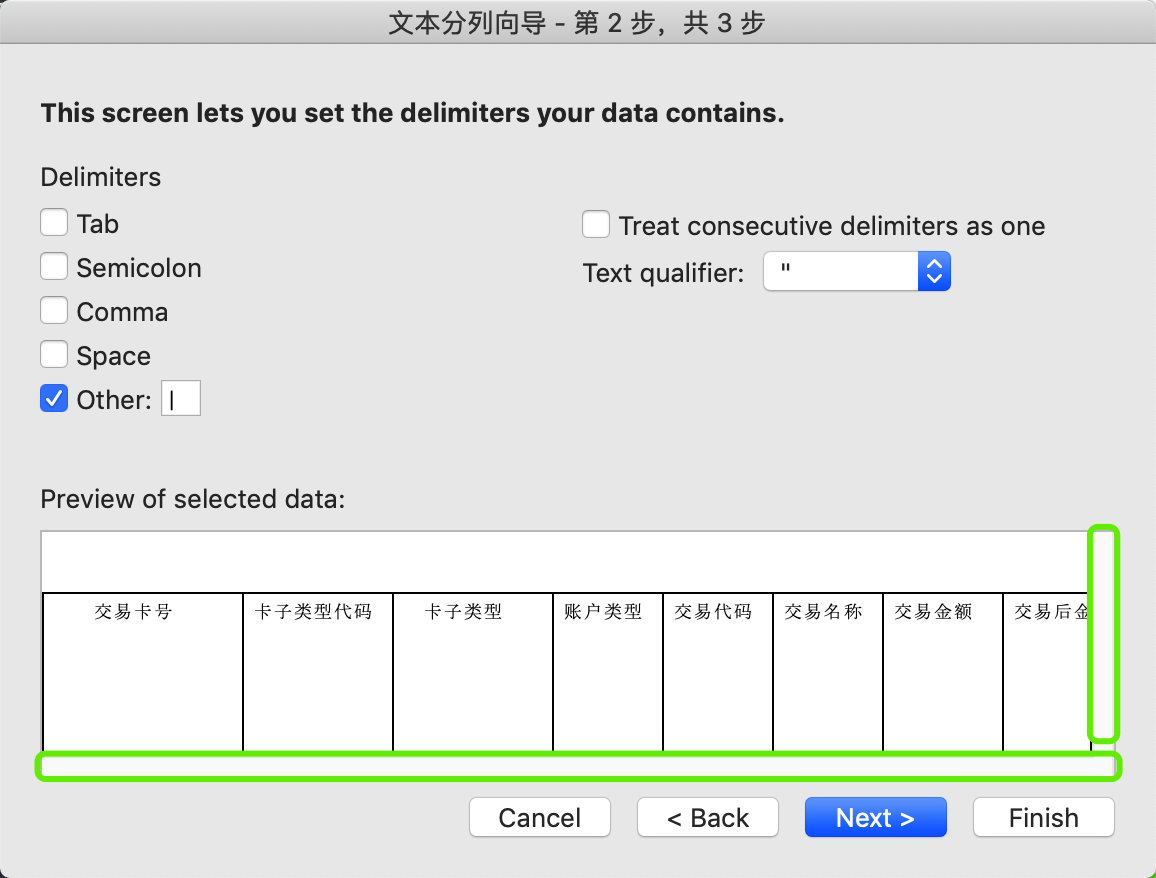Select the 交易卡号 preview column
Image resolution: width=1156 pixels, height=878 pixels.
click(x=142, y=670)
